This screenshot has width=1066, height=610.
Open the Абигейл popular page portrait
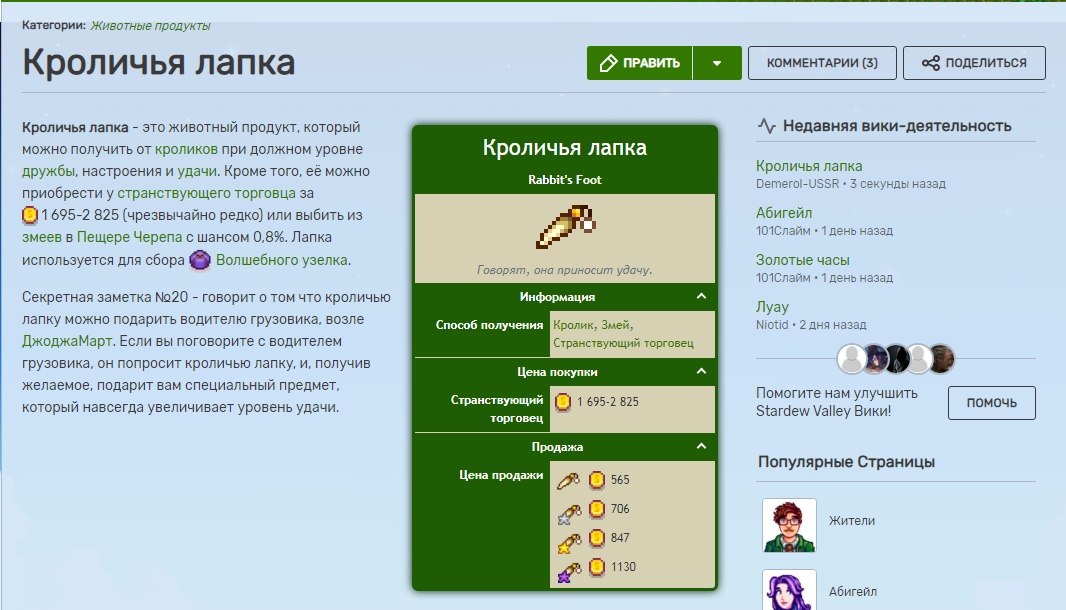(789, 590)
